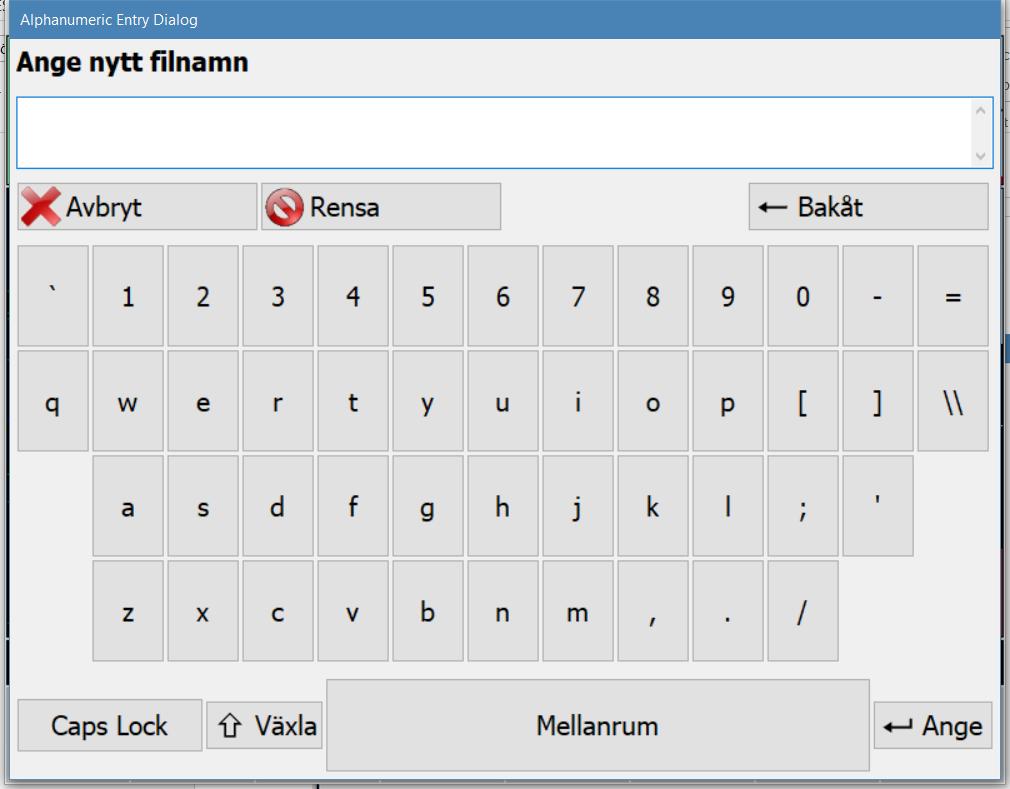
Task: Tap the double backslash key
Action: click(953, 401)
